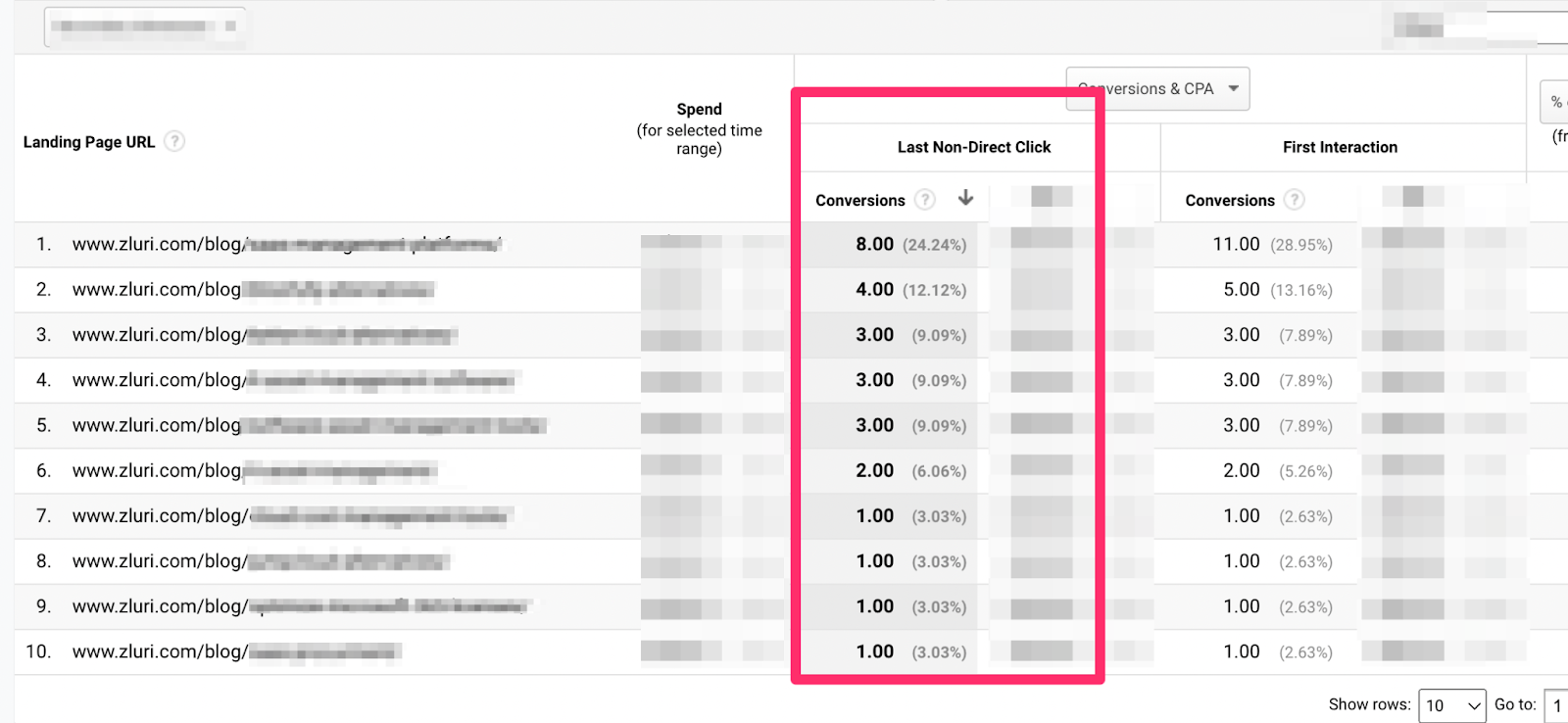Select the First Interaction header
This screenshot has width=1568, height=723.
(1340, 147)
